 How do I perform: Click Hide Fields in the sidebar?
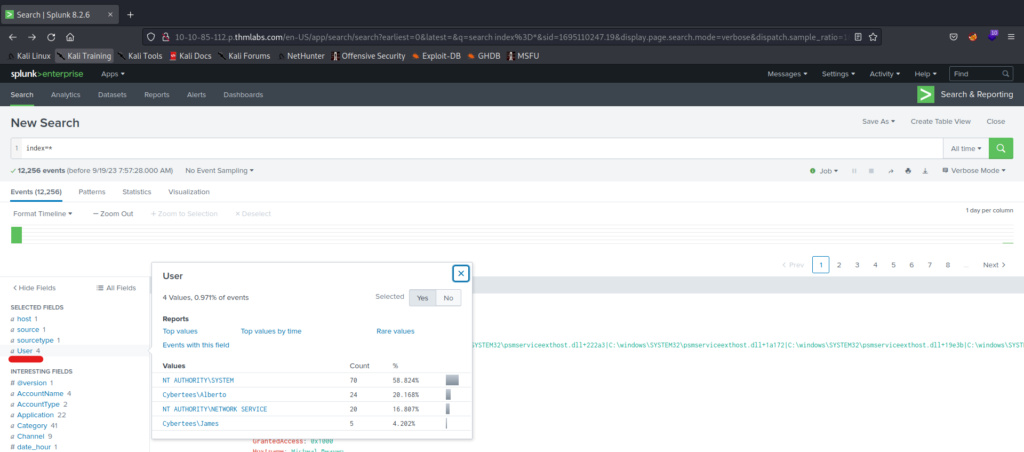pyautogui.click(x=34, y=287)
